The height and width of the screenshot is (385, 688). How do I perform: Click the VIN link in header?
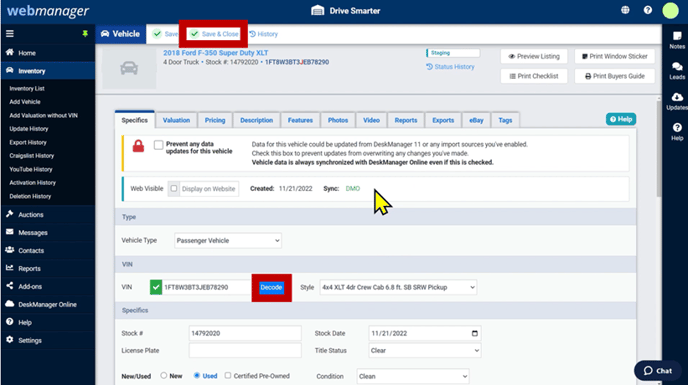297,62
